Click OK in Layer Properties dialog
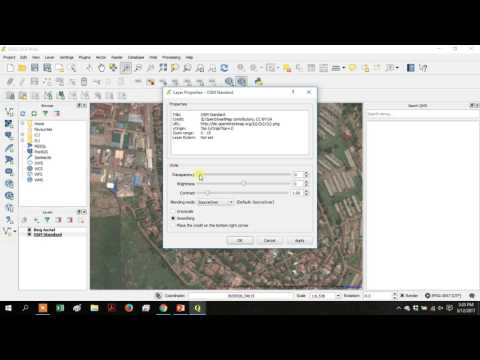480x360 pixels. click(x=240, y=240)
